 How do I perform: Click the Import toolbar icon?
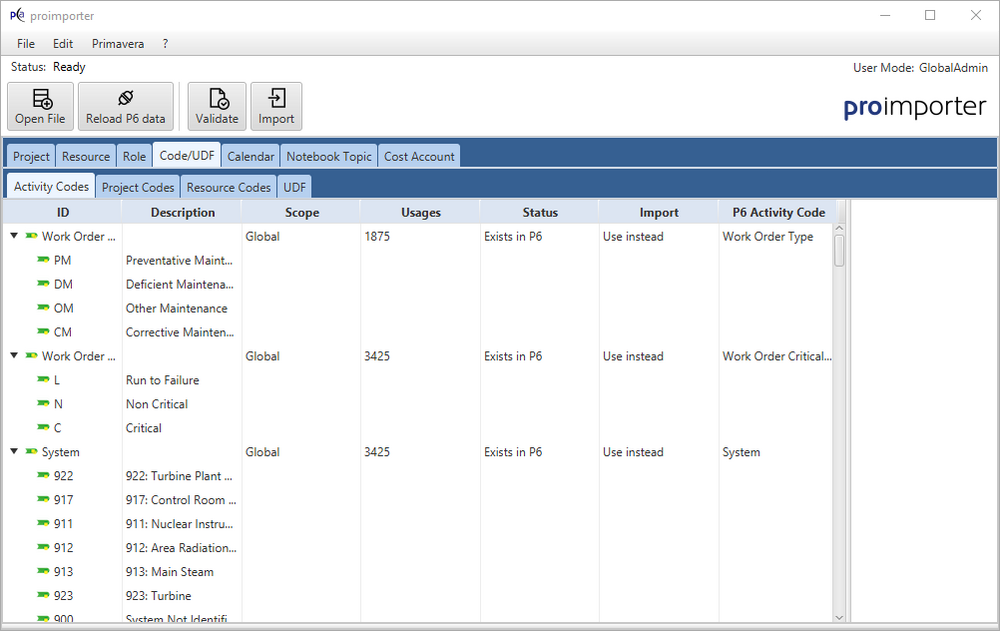click(x=276, y=99)
